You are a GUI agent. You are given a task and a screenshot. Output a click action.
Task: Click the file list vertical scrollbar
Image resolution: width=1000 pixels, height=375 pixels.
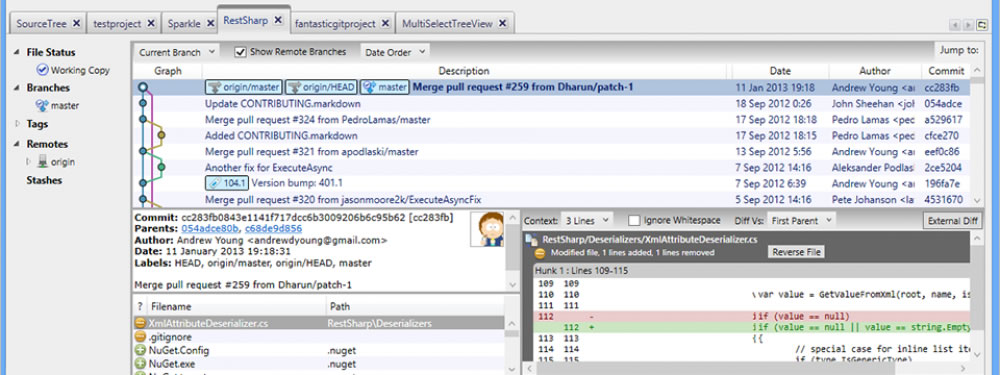click(513, 334)
